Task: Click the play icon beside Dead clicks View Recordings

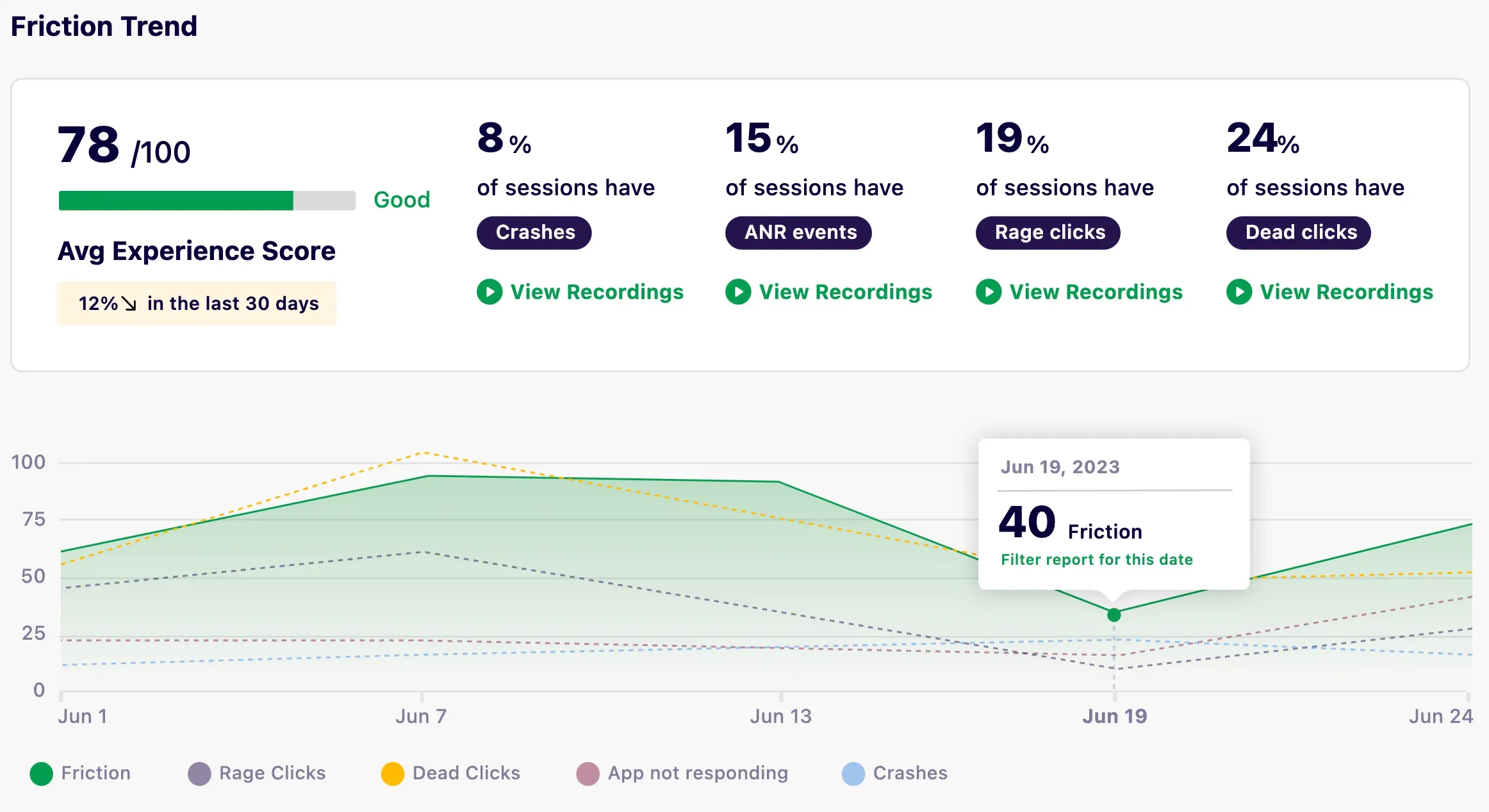Action: (x=1239, y=292)
